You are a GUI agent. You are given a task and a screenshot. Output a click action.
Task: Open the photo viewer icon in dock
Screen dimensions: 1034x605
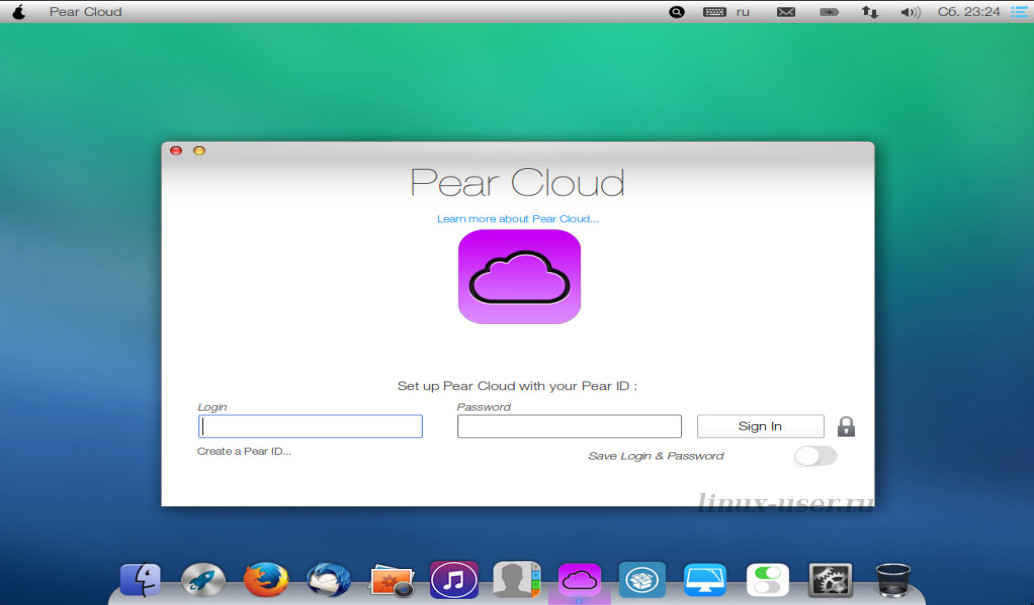click(392, 581)
